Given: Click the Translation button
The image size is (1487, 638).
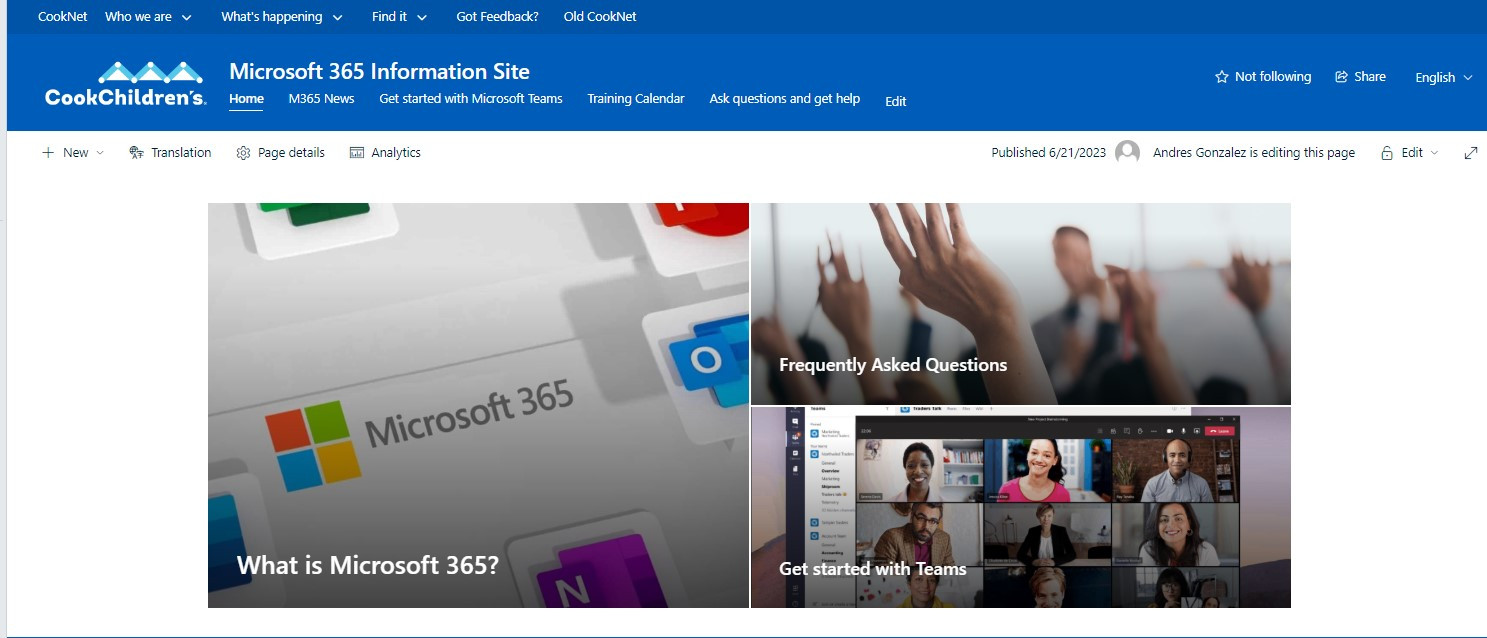Looking at the screenshot, I should tap(170, 153).
